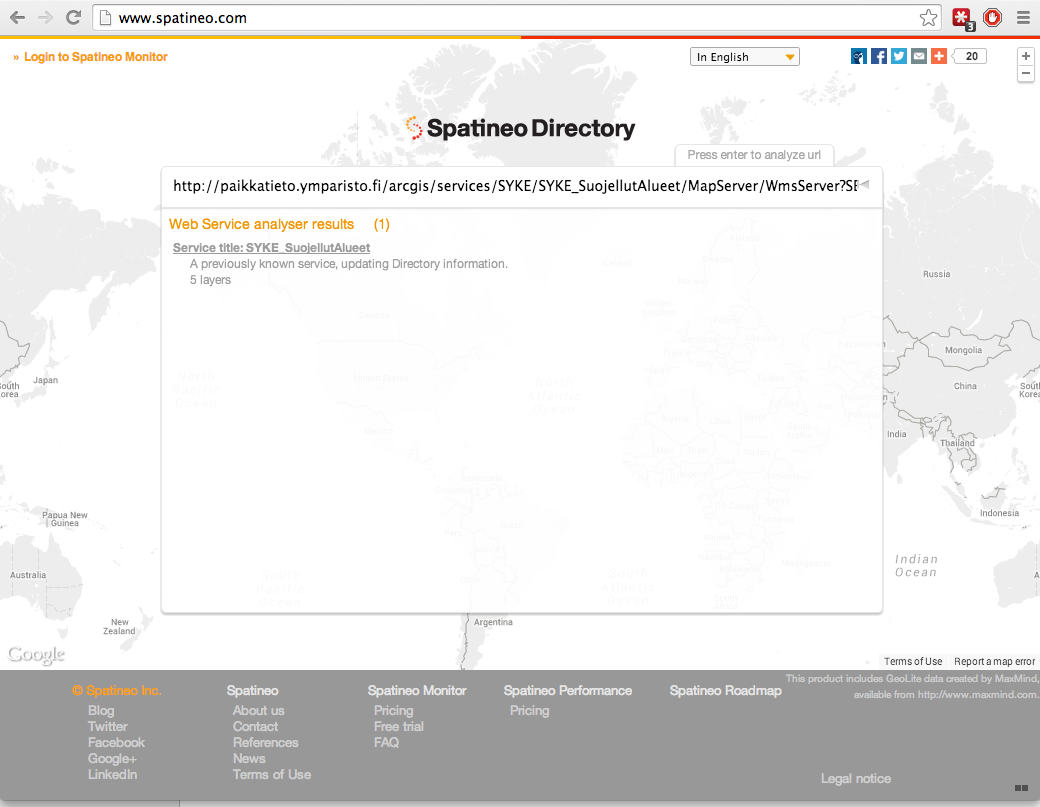The image size is (1040, 807).
Task: Click the Press enter to analyze url hint
Action: point(754,155)
